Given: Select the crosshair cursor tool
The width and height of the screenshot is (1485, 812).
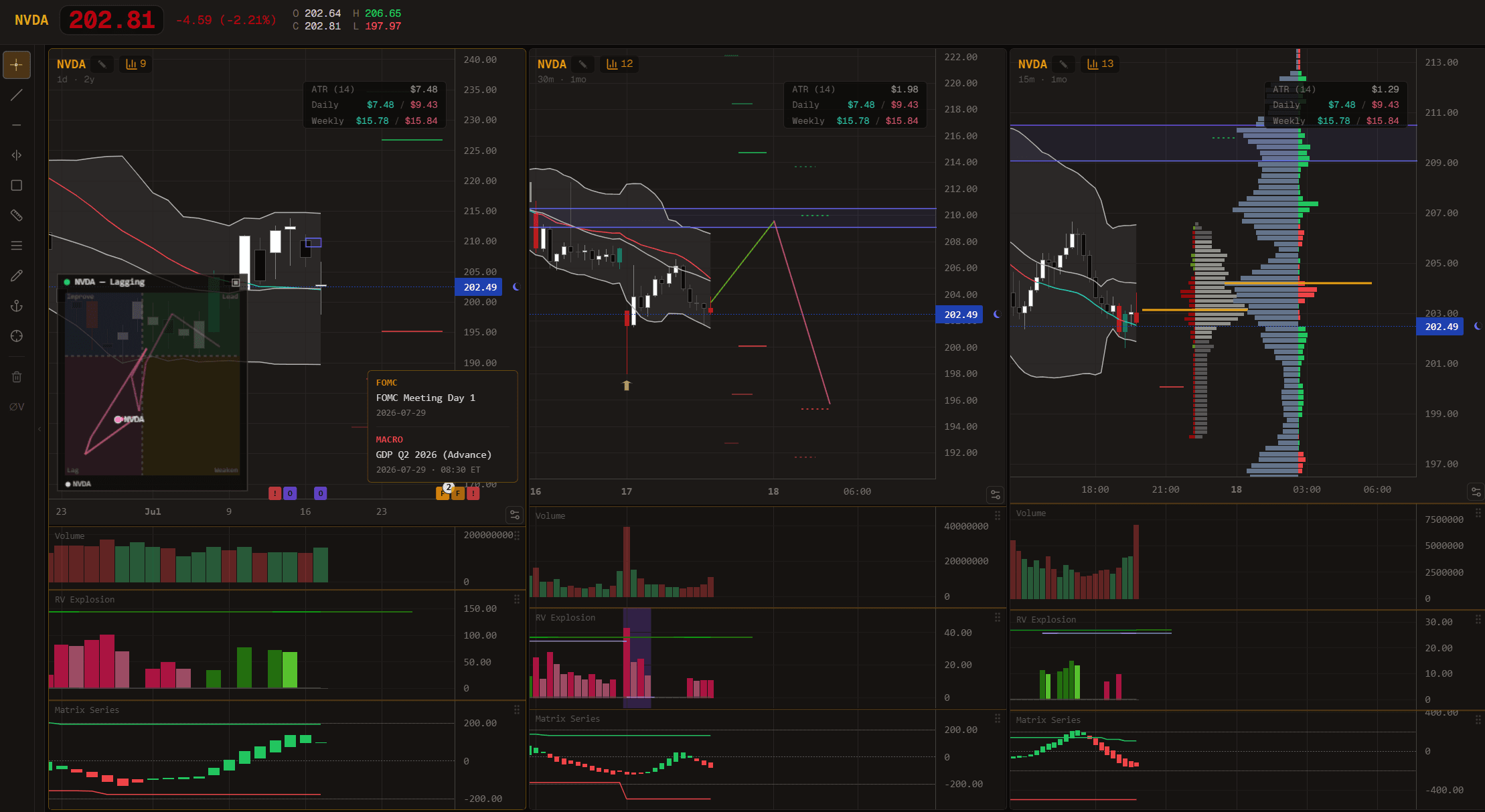Looking at the screenshot, I should (17, 65).
